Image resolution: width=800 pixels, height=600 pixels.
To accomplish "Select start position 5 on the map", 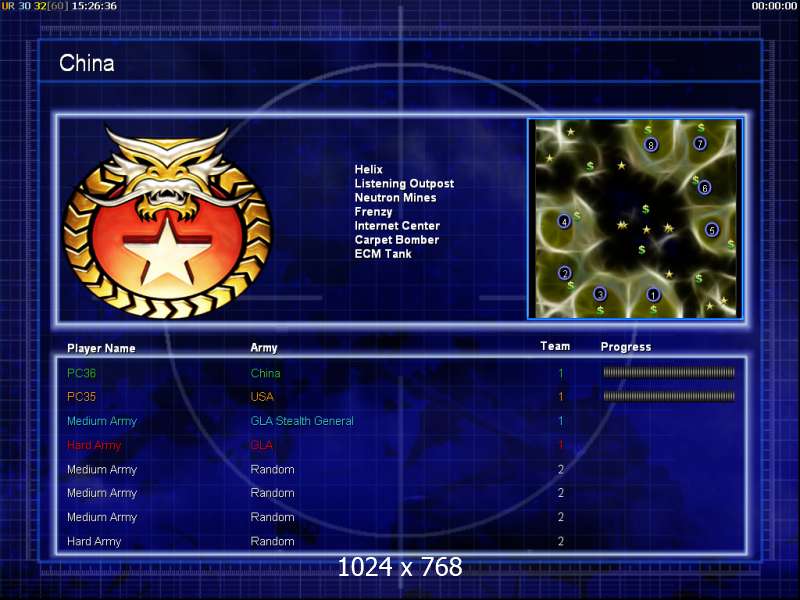I will (x=712, y=230).
